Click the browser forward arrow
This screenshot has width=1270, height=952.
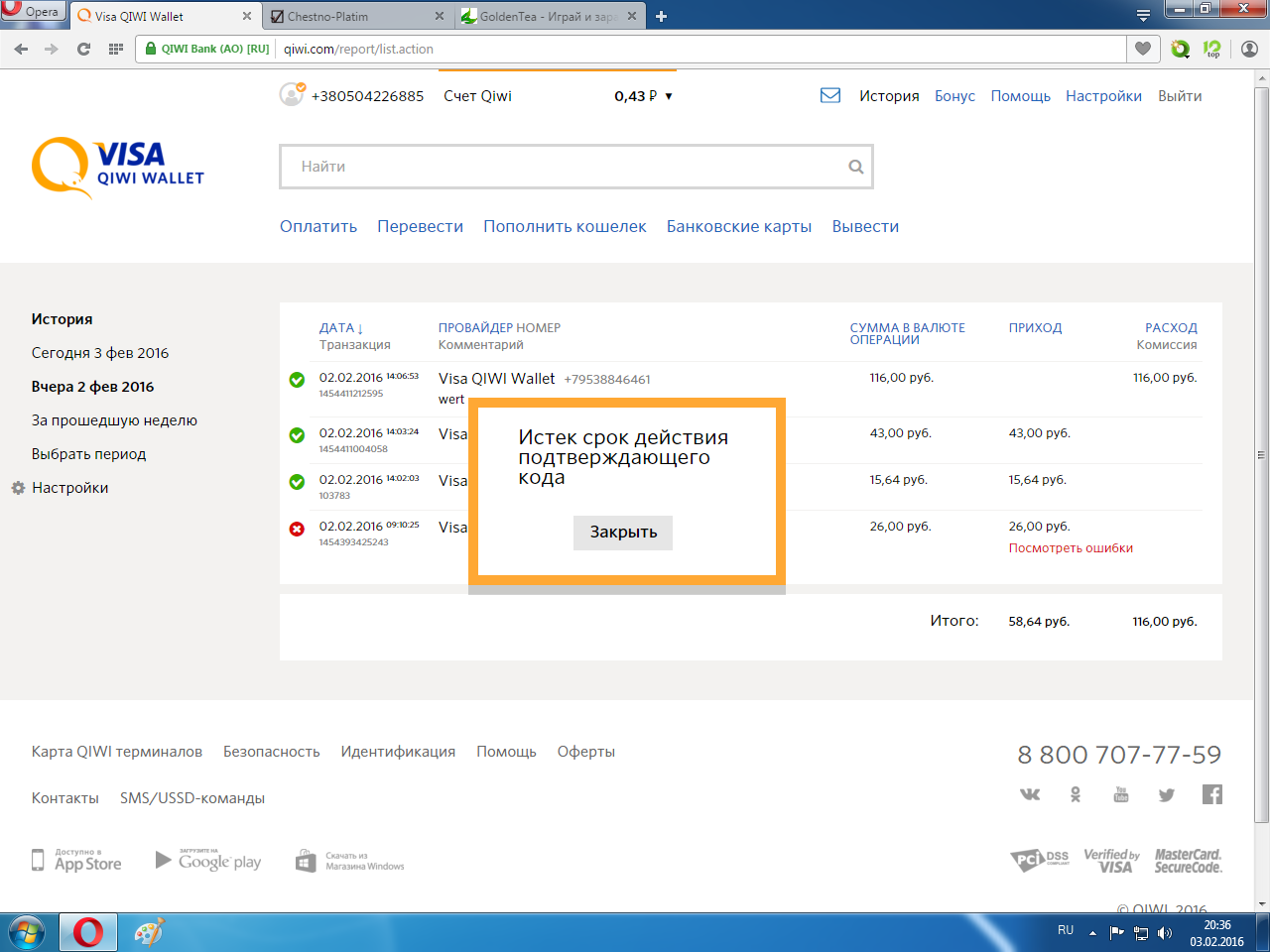(52, 49)
